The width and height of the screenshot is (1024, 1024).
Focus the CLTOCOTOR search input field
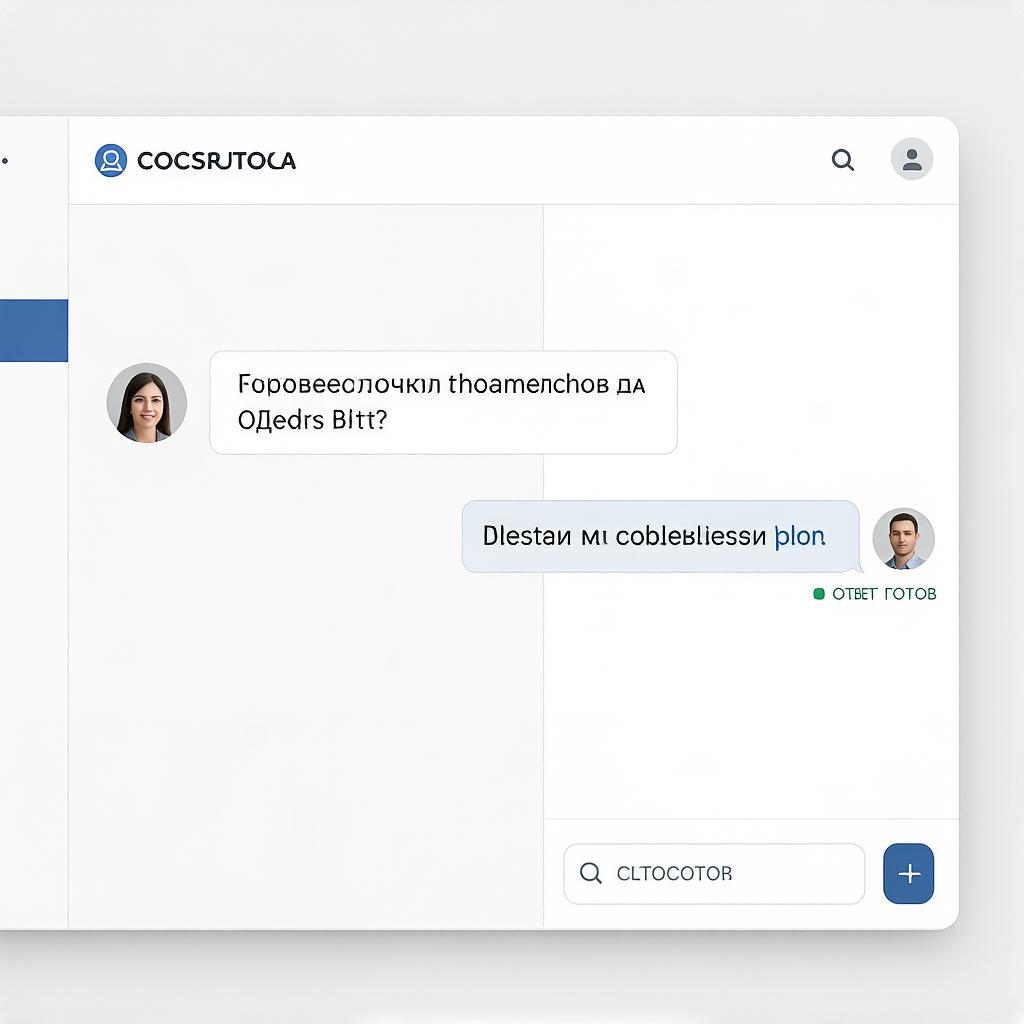tap(714, 874)
